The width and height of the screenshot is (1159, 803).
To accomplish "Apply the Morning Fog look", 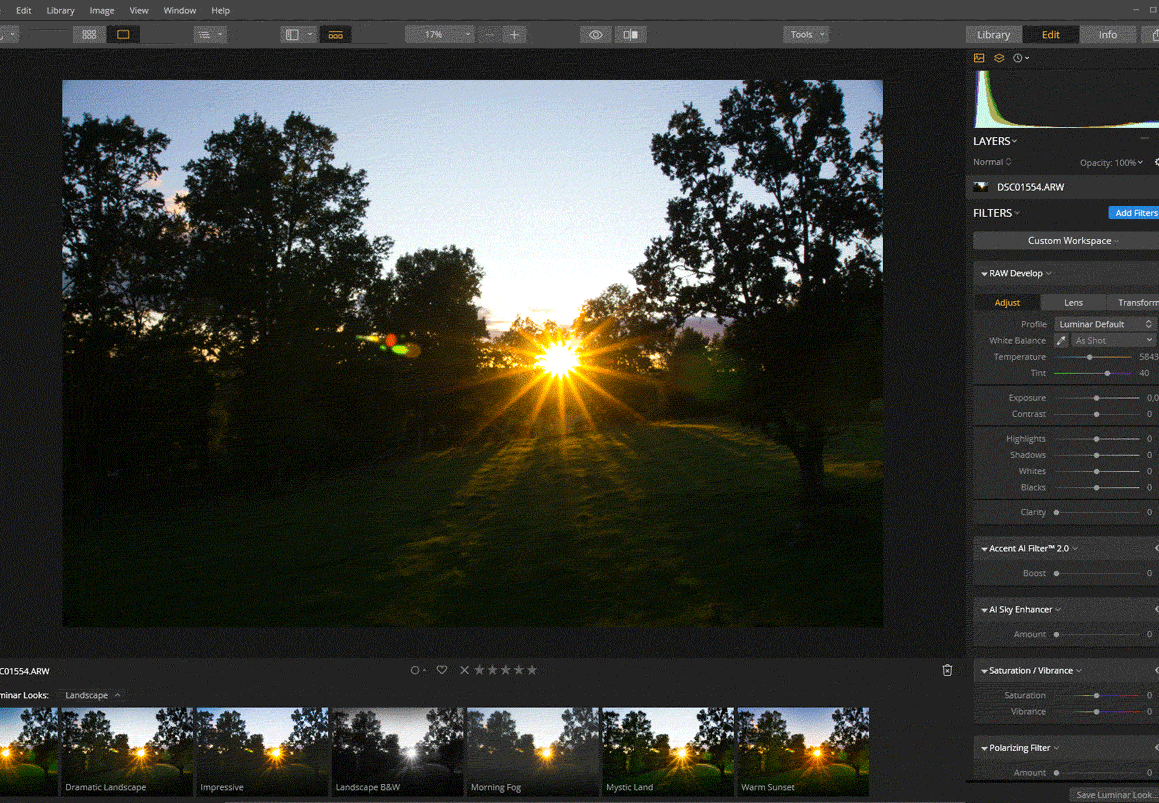I will coord(532,751).
